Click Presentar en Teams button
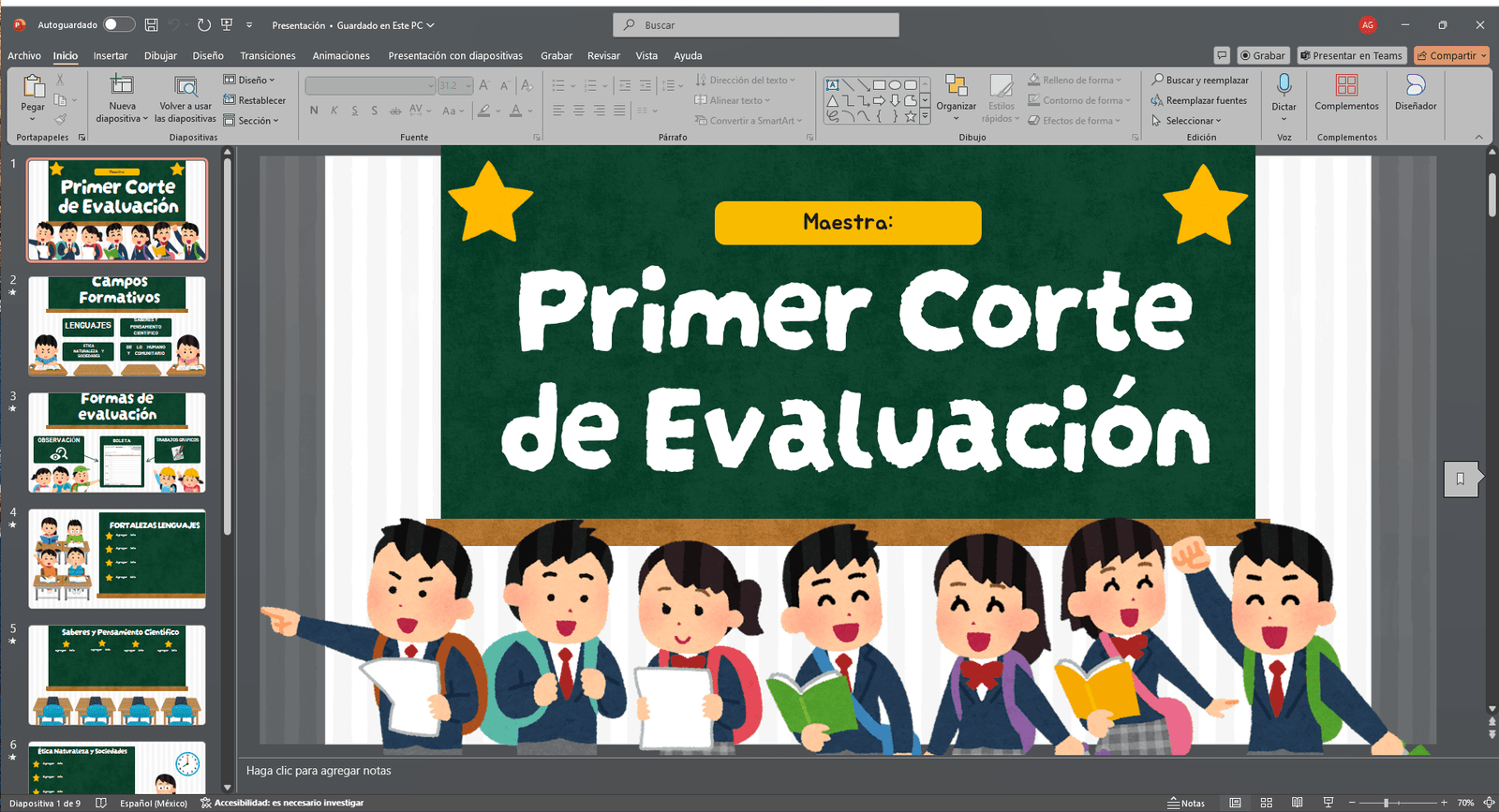This screenshot has width=1499, height=812. pyautogui.click(x=1352, y=55)
